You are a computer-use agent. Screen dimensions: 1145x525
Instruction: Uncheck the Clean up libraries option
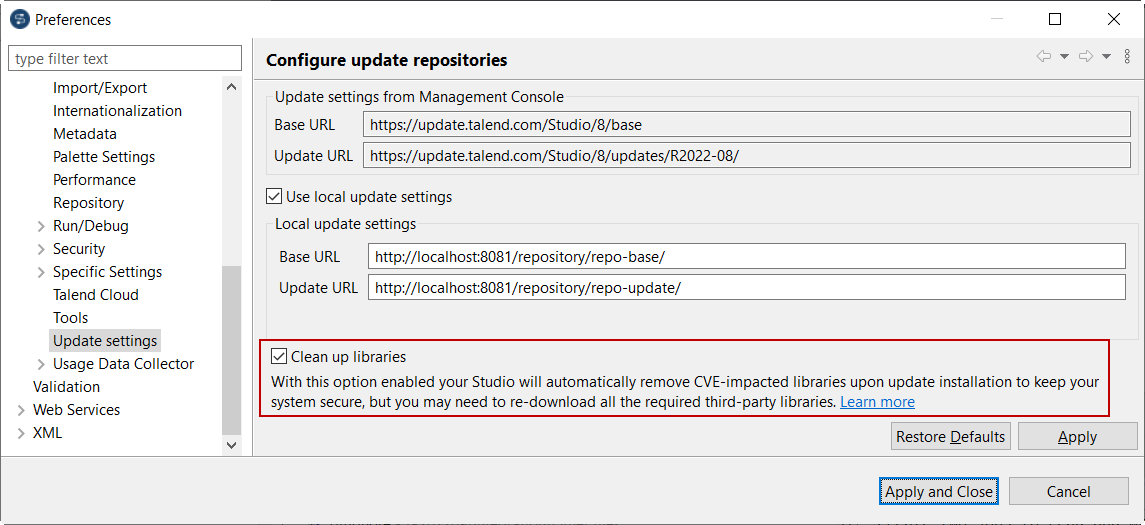[279, 357]
